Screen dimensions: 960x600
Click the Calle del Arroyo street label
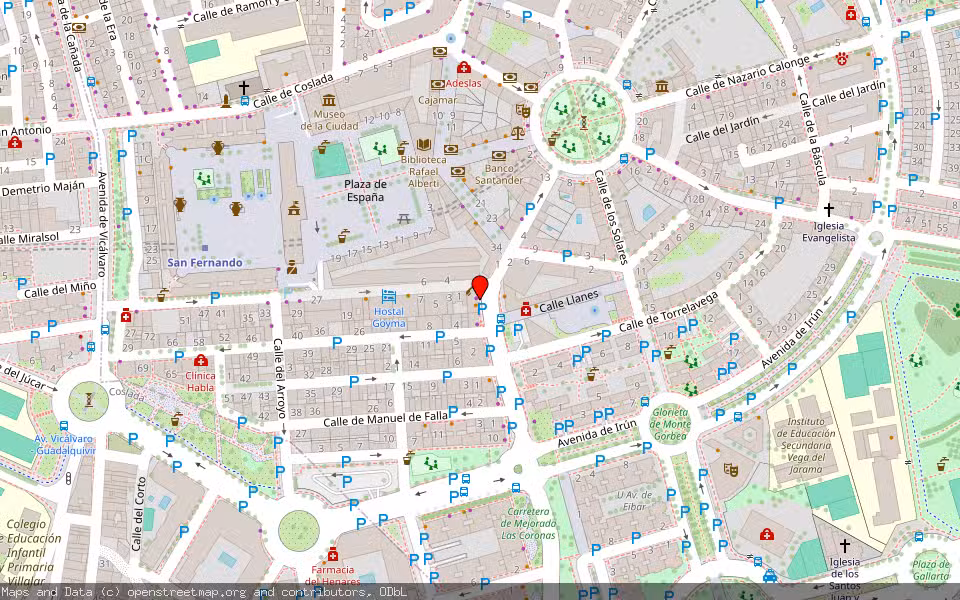point(280,378)
